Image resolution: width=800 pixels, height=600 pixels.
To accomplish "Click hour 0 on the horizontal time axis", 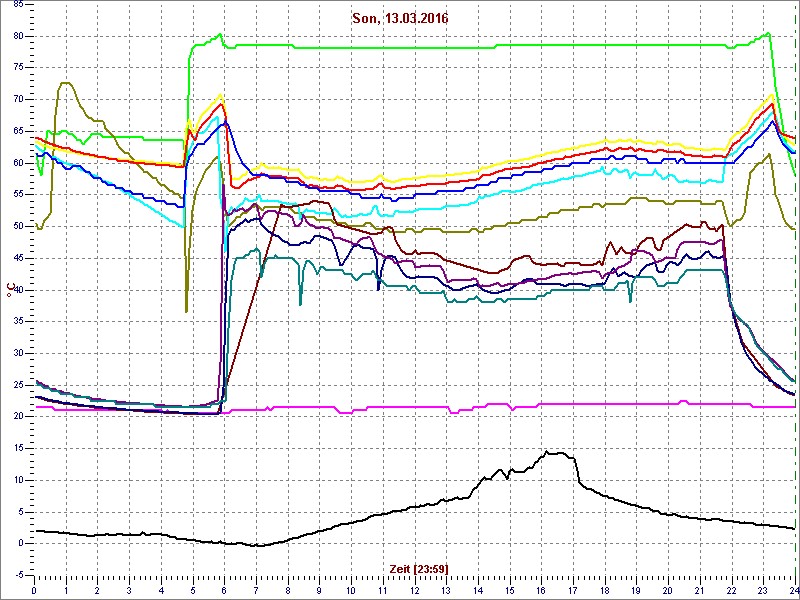I will coord(34,591).
